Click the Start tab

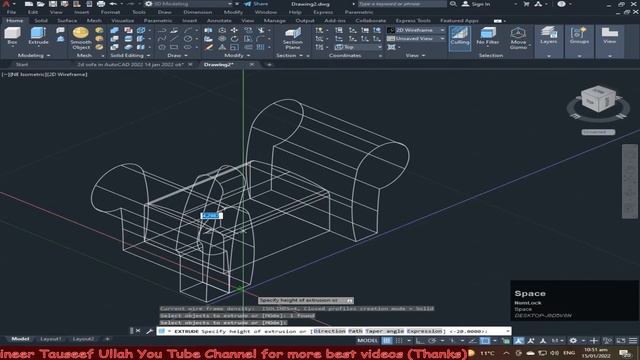click(22, 64)
